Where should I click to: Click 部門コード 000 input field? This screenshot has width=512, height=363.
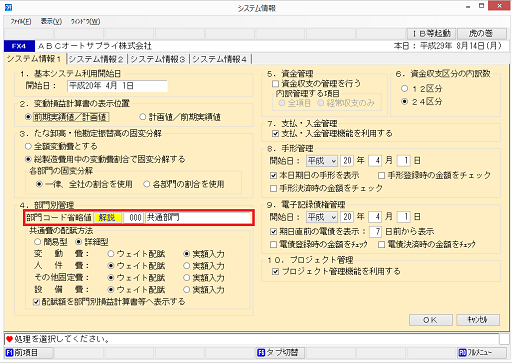pyautogui.click(x=134, y=218)
